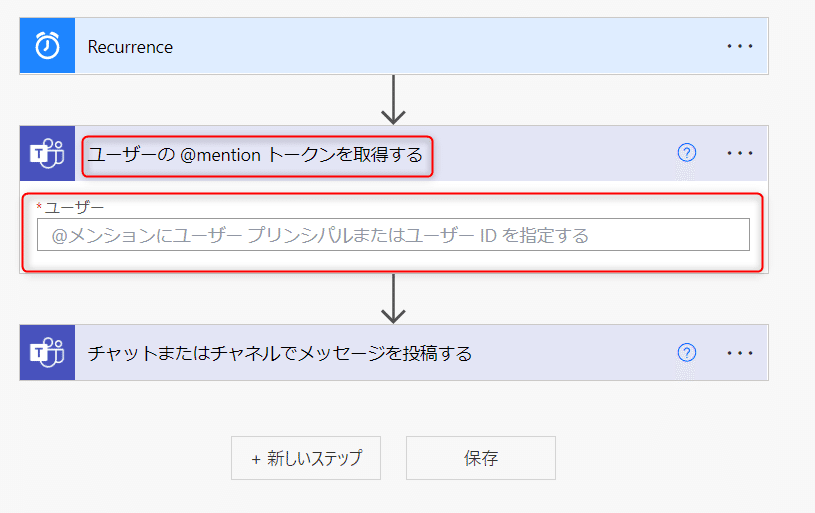The width and height of the screenshot is (815, 513).
Task: Open help for チャットまたはチャネルでメッセージを投稿する
Action: tap(687, 352)
